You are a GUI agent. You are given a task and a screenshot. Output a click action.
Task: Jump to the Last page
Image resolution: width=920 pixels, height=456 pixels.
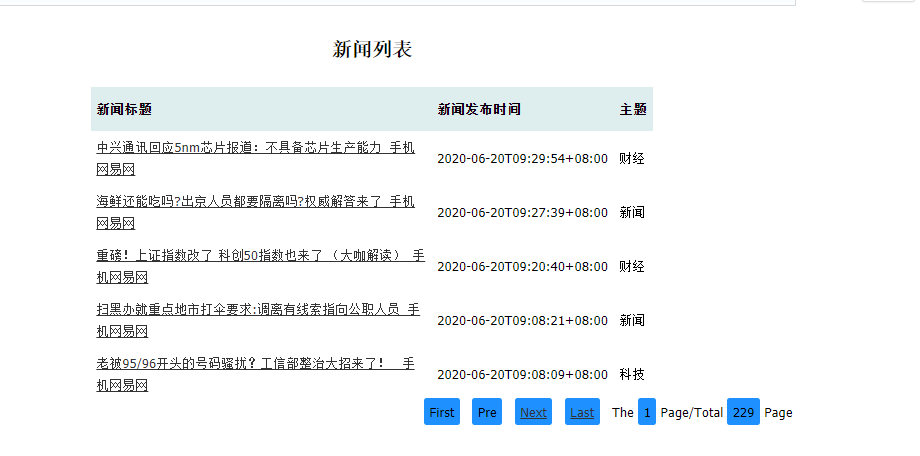[x=582, y=412]
